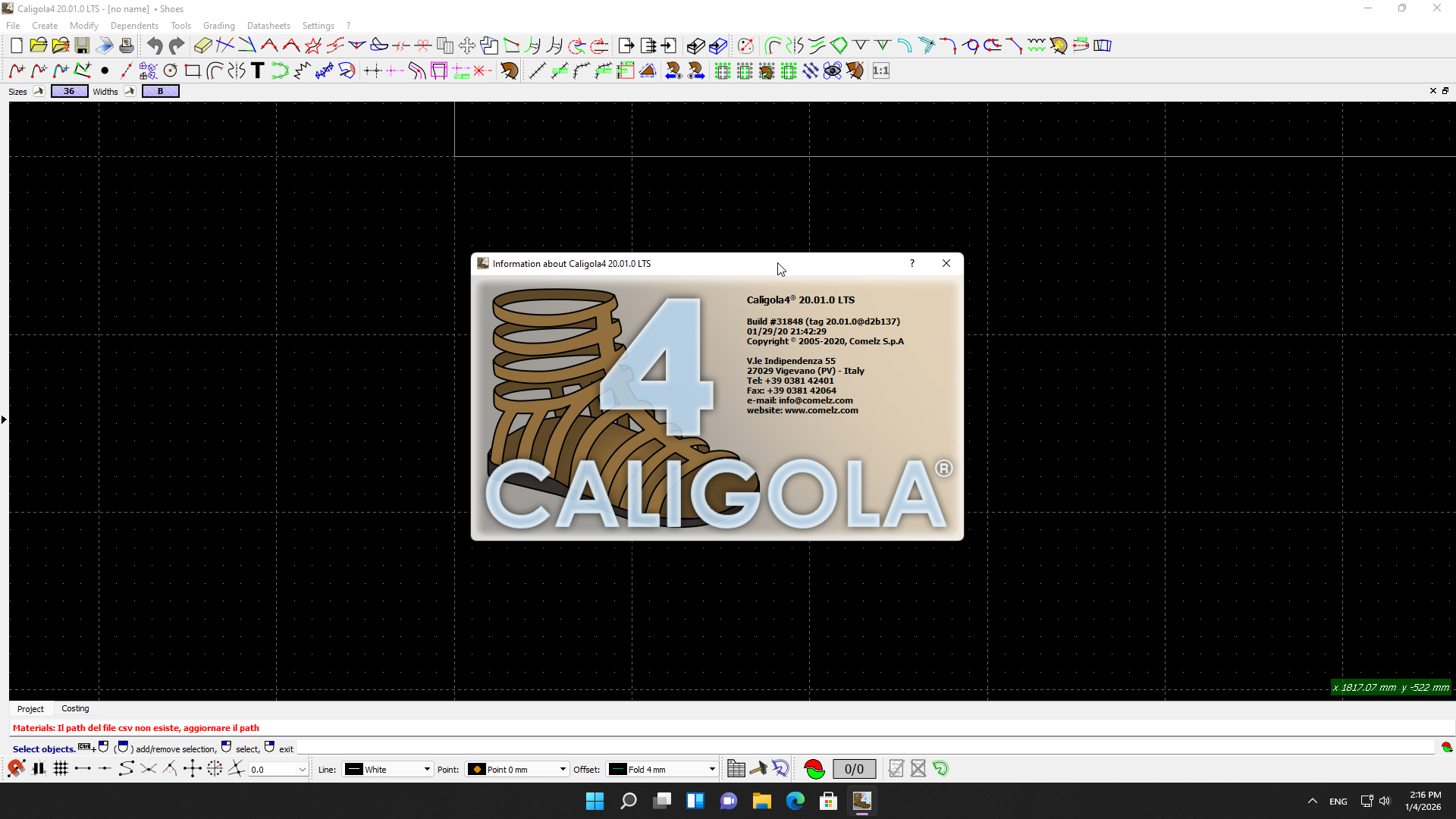Screen dimensions: 1456x819
Task: Switch to the Costing tab
Action: (x=75, y=708)
